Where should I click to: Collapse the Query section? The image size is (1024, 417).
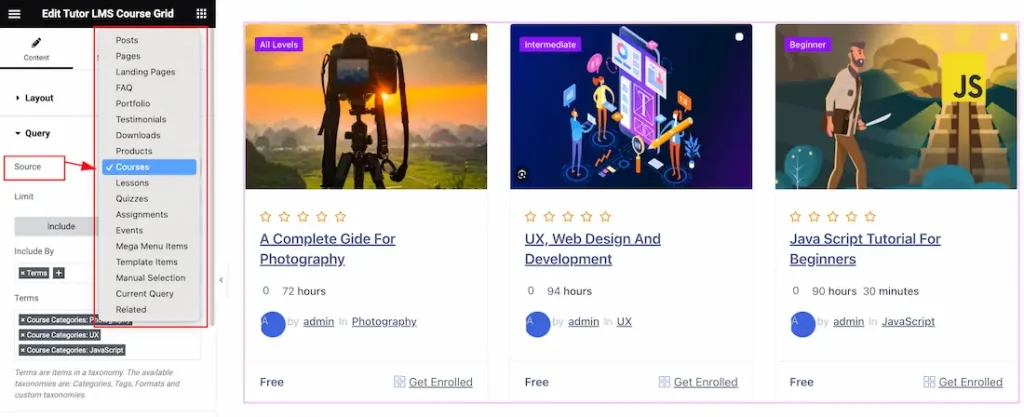pyautogui.click(x=37, y=133)
